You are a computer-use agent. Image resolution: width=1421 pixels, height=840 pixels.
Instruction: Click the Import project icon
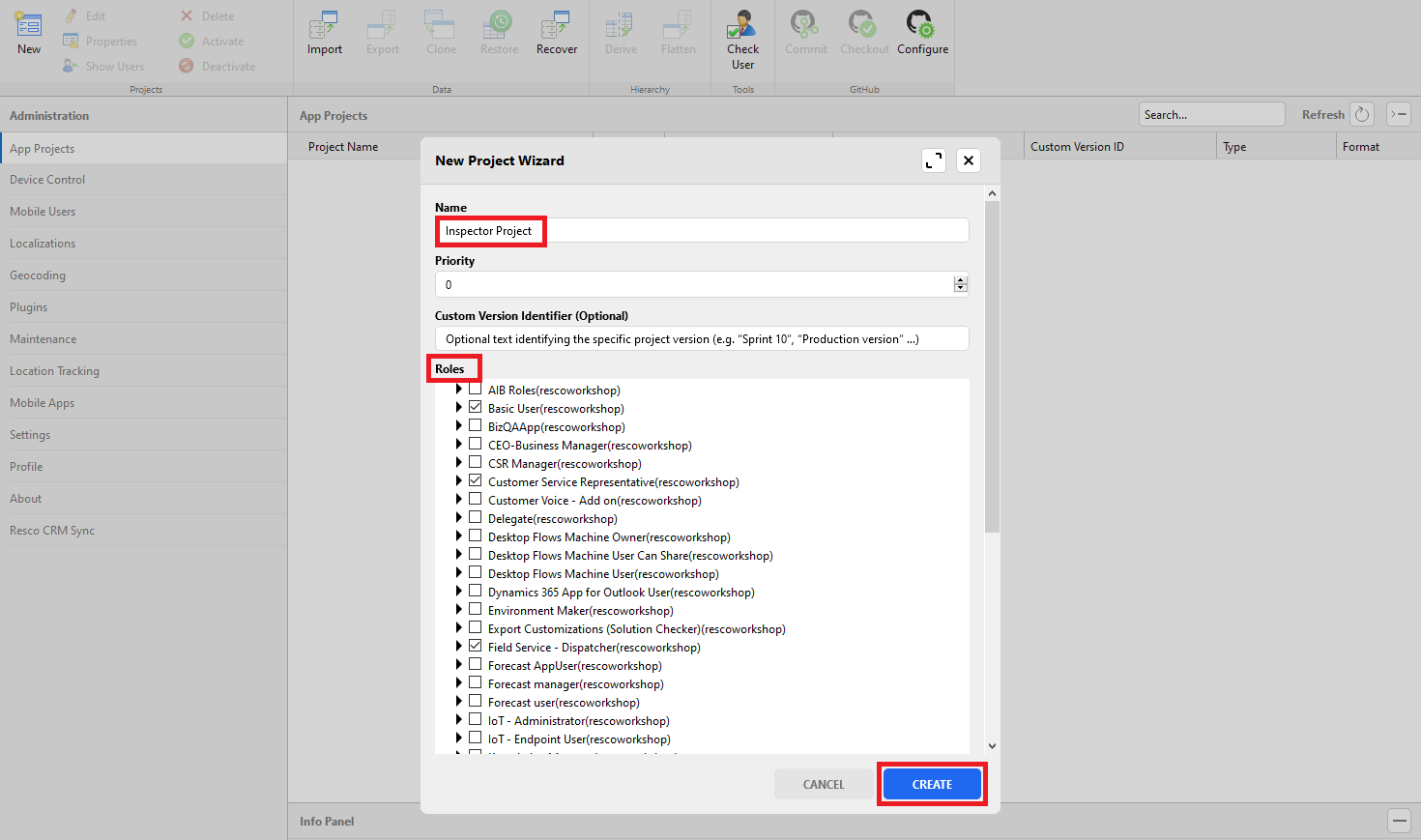pos(324,26)
